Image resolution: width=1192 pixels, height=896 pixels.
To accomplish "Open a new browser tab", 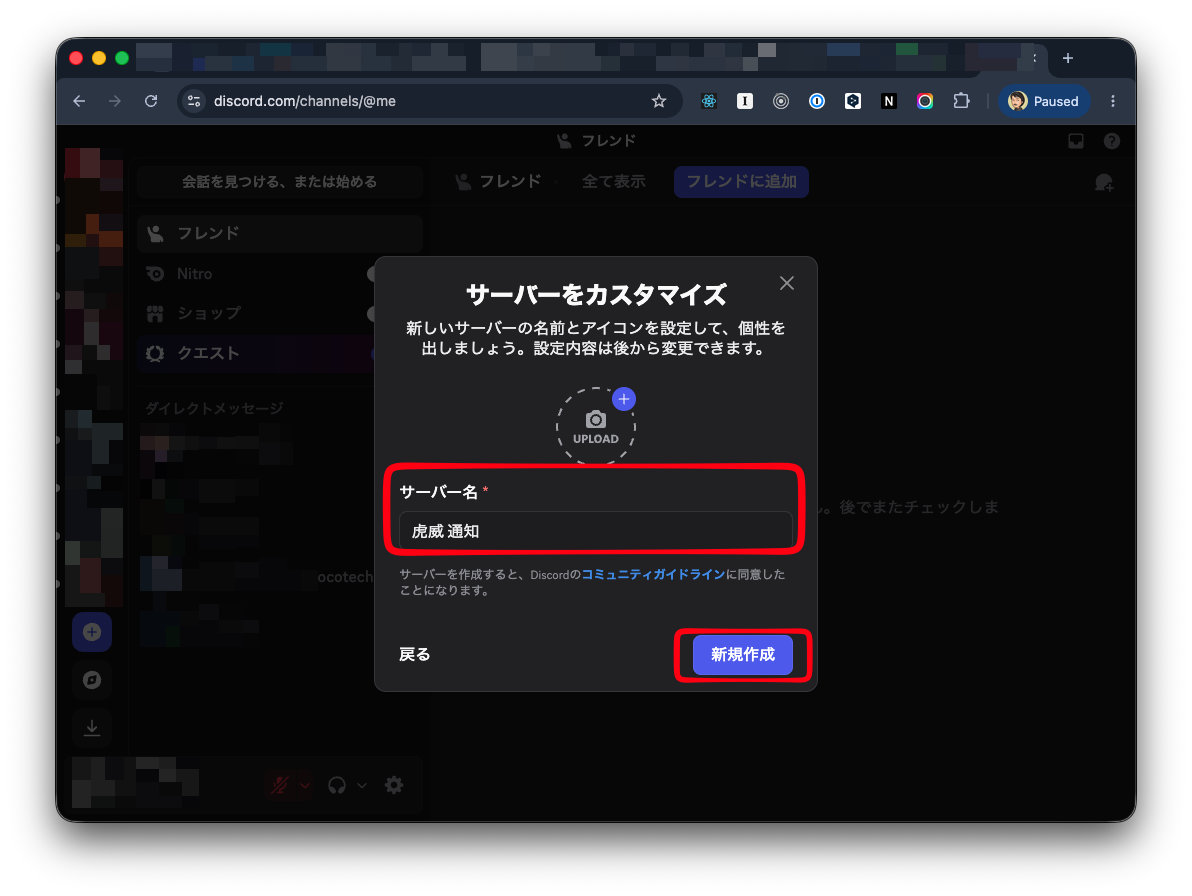I will 1067,59.
